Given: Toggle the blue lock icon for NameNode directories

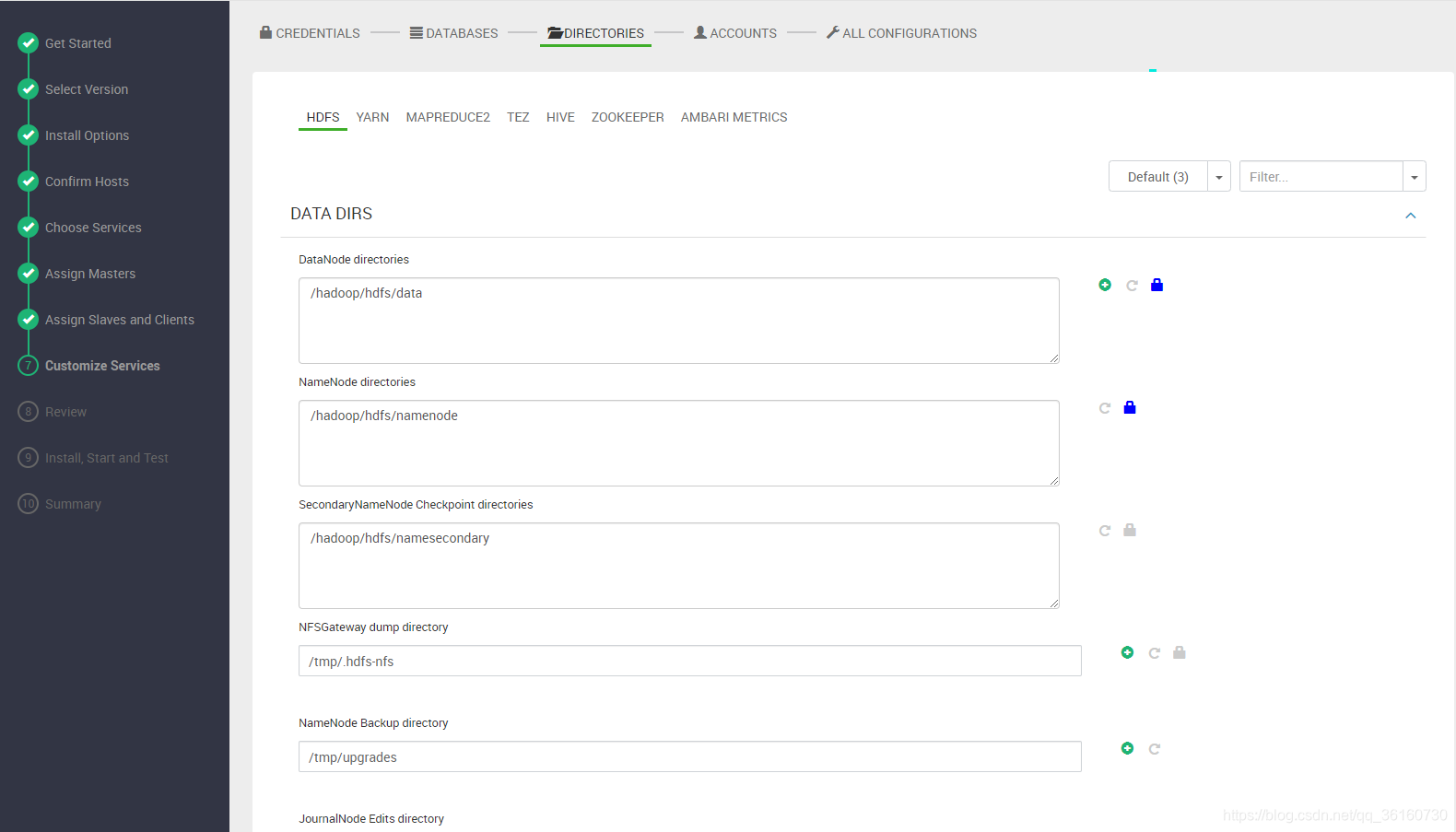Looking at the screenshot, I should pyautogui.click(x=1130, y=407).
